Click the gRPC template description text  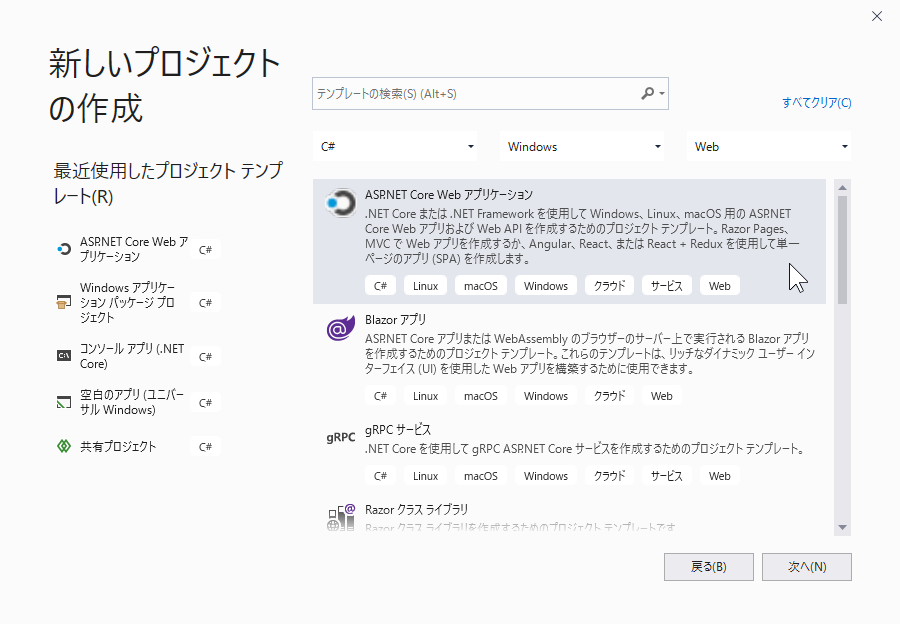coord(585,449)
